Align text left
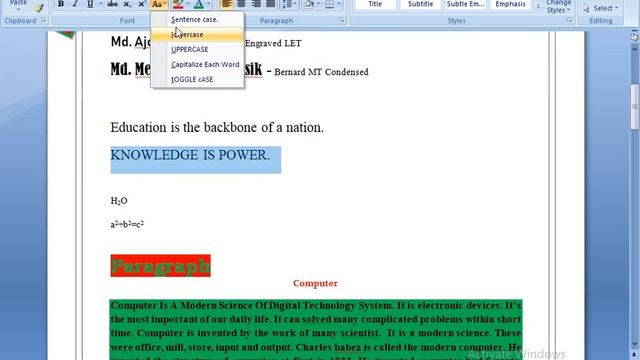 226,4
